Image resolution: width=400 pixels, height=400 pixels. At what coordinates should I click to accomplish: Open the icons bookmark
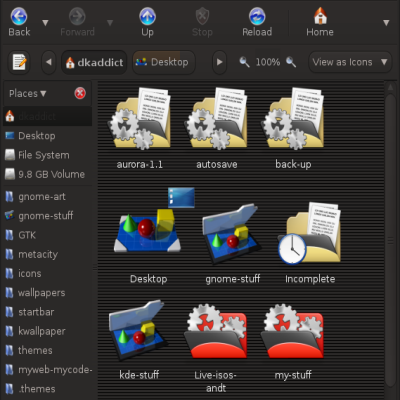(x=48, y=274)
